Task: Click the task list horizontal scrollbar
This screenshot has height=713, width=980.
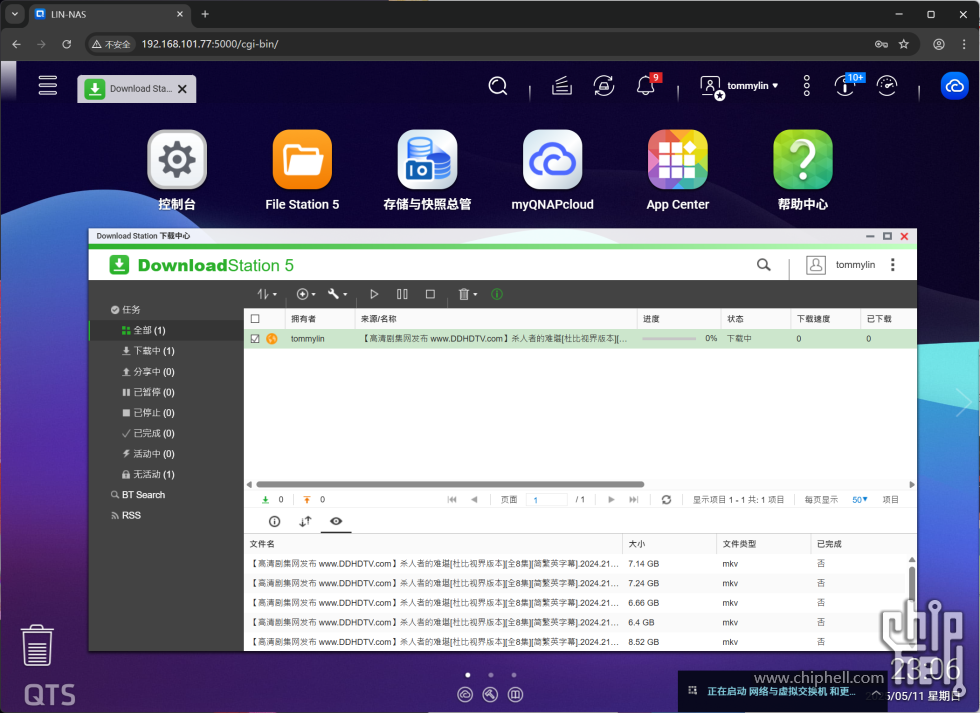Action: point(450,484)
